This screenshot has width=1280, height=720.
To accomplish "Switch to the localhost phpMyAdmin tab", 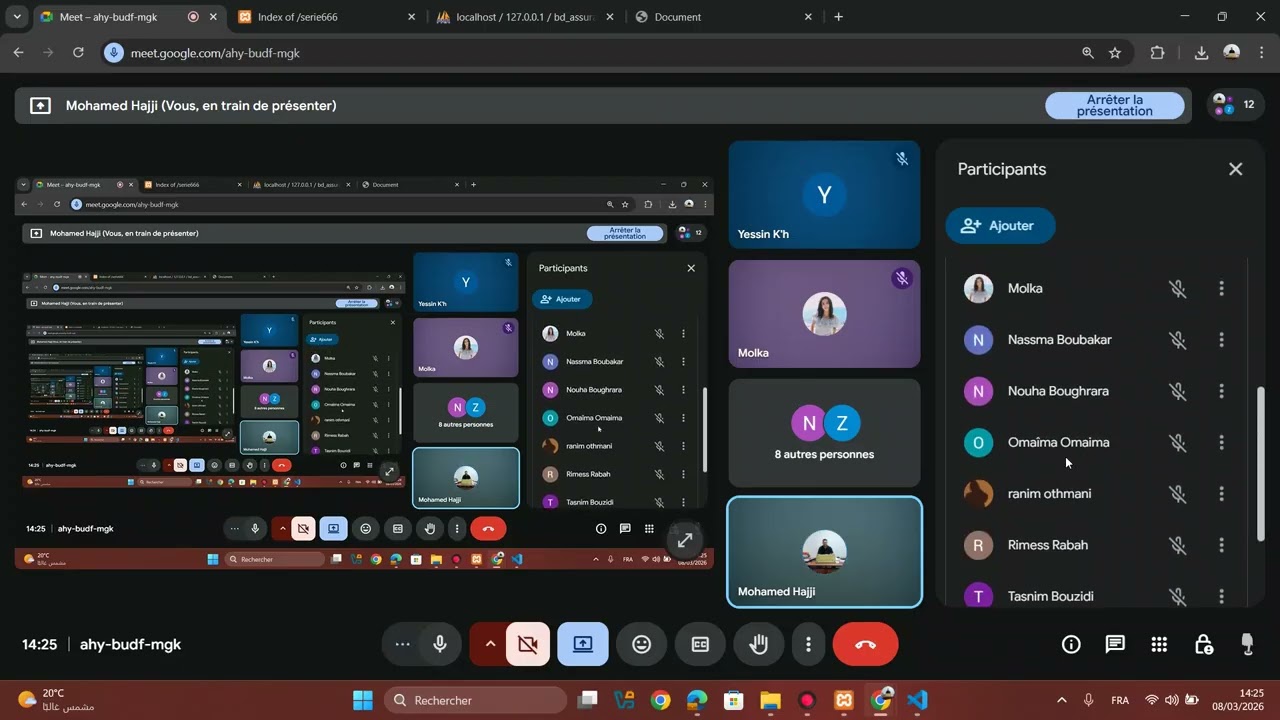I will pyautogui.click(x=524, y=17).
